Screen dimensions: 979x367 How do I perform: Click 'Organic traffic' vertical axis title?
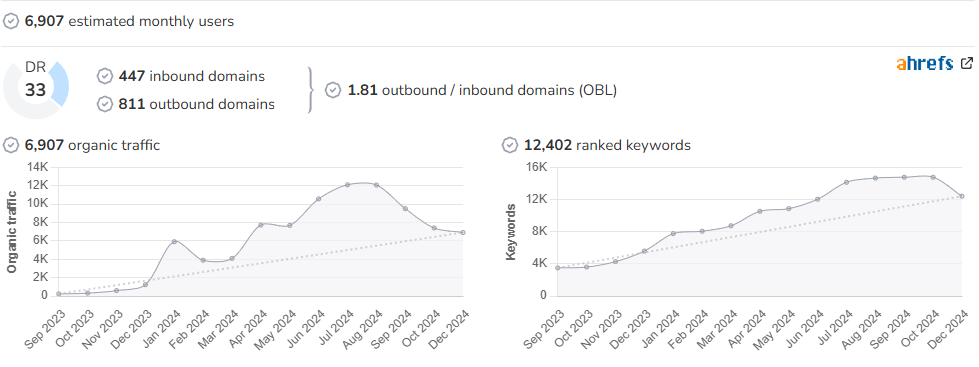click(x=12, y=231)
